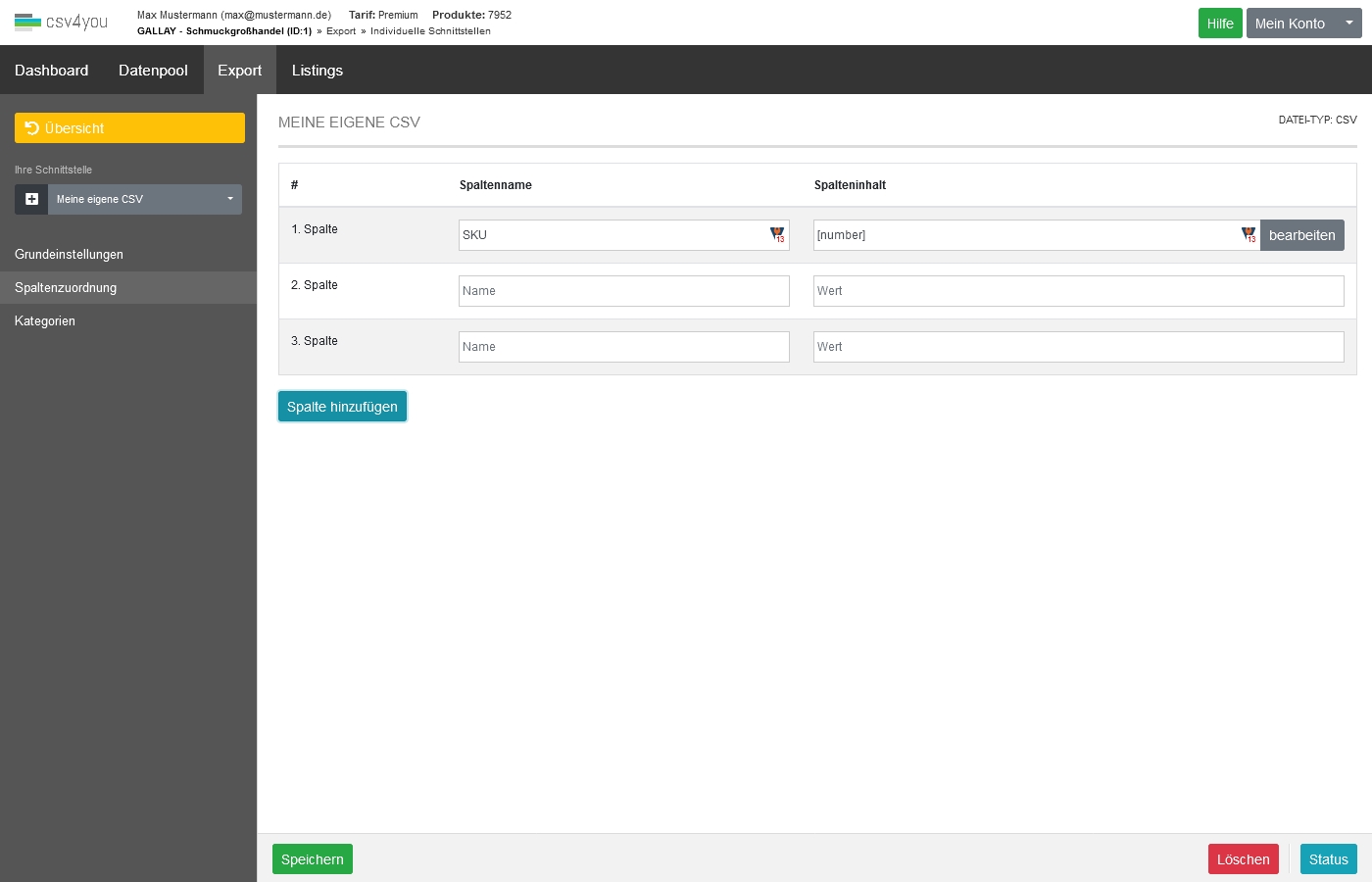Select Kategorien in the sidebar

(x=45, y=321)
